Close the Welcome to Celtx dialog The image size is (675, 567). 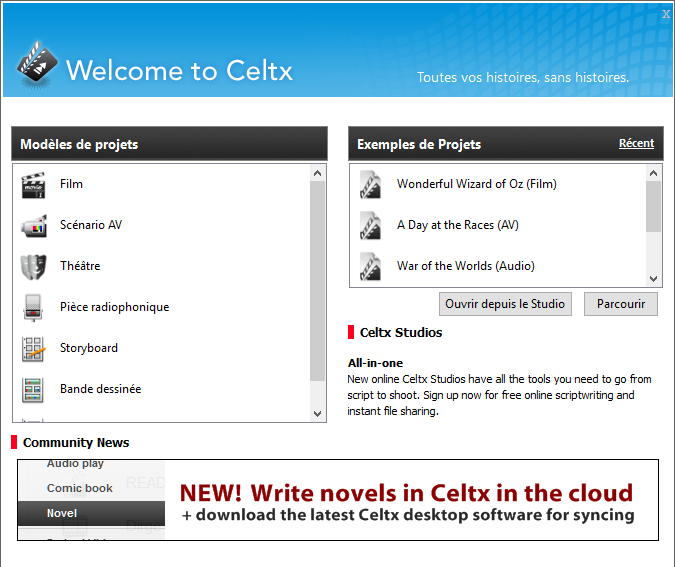point(666,14)
